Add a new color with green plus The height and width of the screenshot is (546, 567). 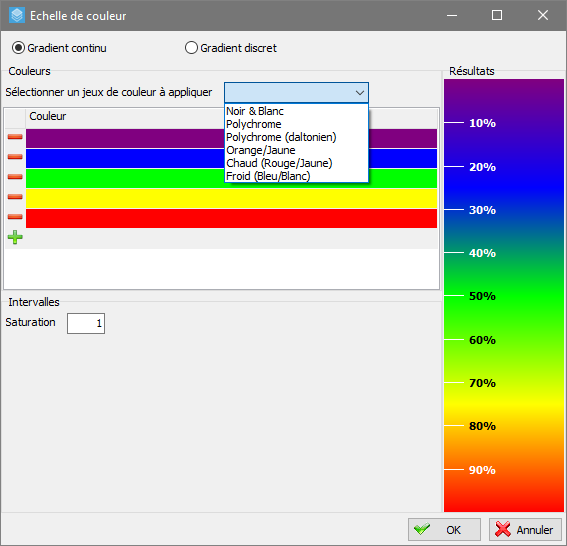point(15,237)
